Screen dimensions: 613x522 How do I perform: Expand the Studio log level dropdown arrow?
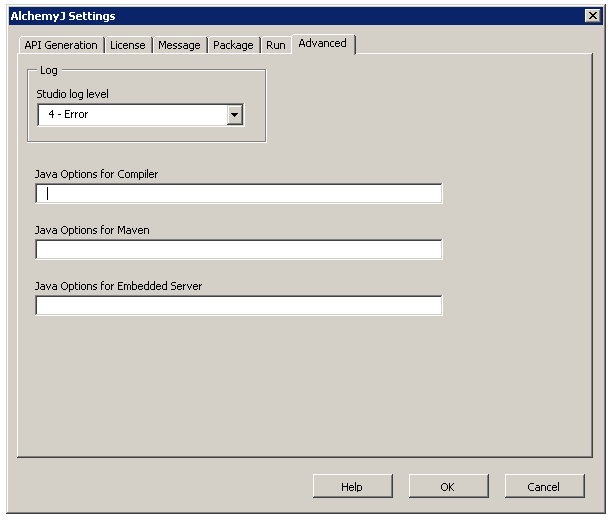pyautogui.click(x=235, y=115)
